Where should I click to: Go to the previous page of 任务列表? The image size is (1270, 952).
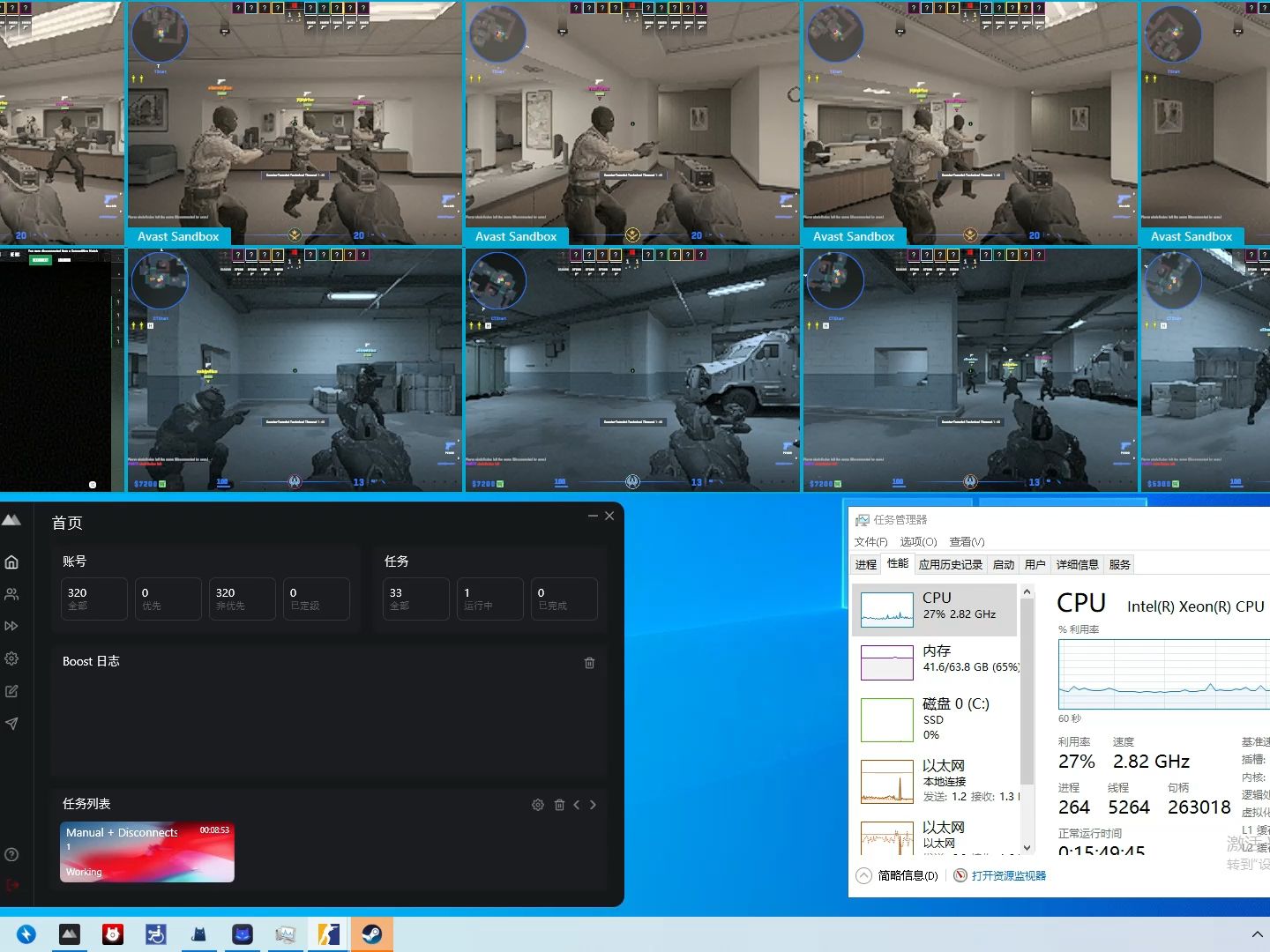pyautogui.click(x=577, y=805)
